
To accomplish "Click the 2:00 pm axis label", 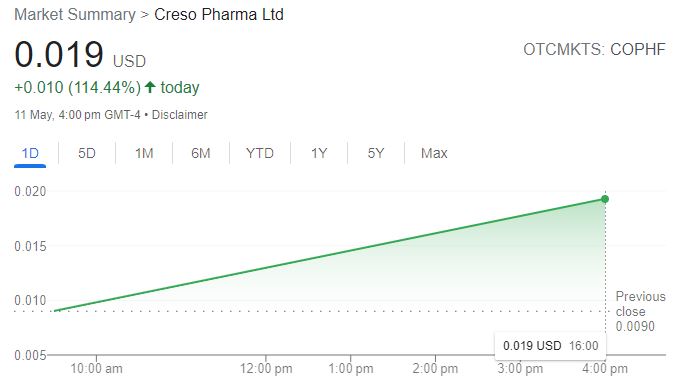I will pyautogui.click(x=435, y=369).
